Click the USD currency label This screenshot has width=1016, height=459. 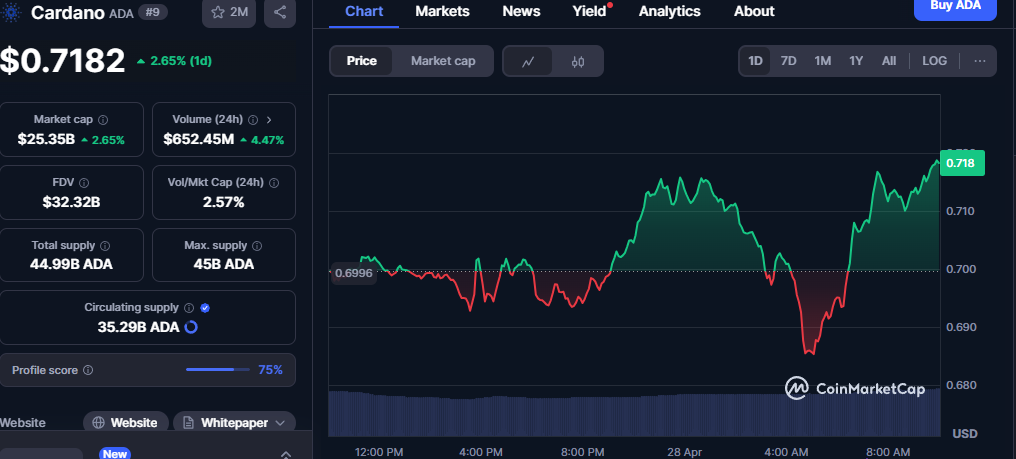965,433
